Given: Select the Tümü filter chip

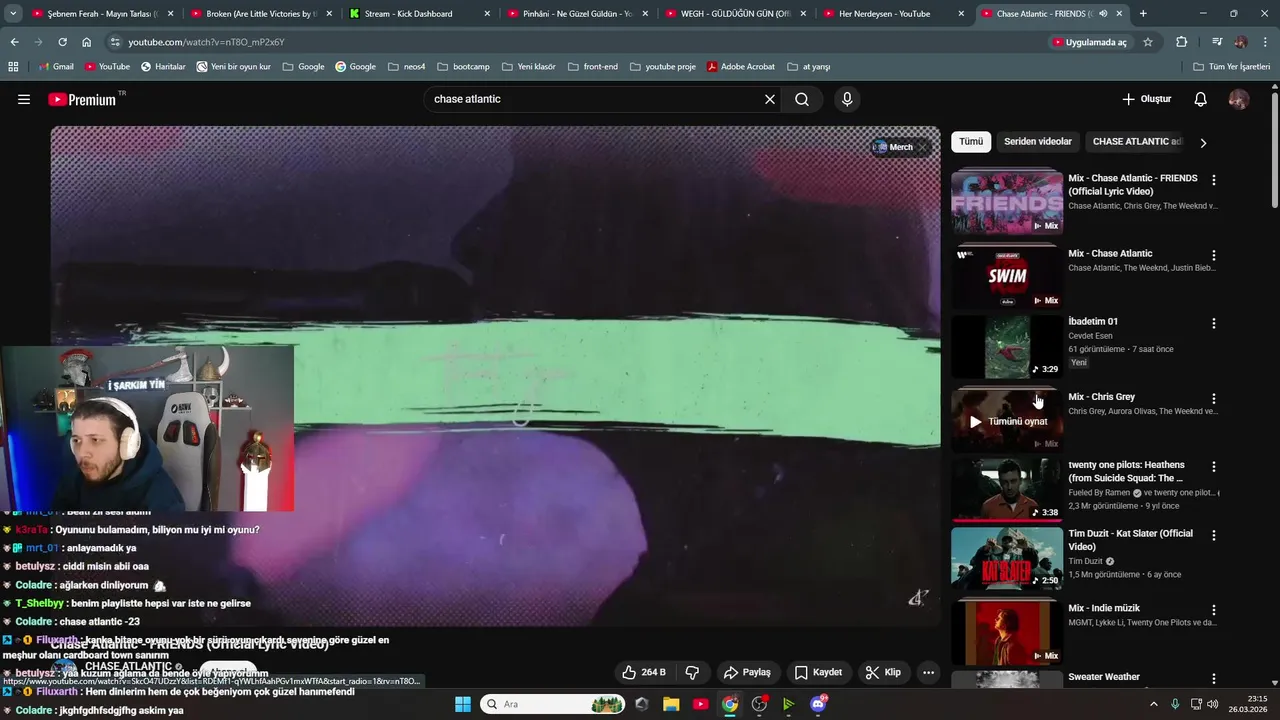Looking at the screenshot, I should coord(971,142).
